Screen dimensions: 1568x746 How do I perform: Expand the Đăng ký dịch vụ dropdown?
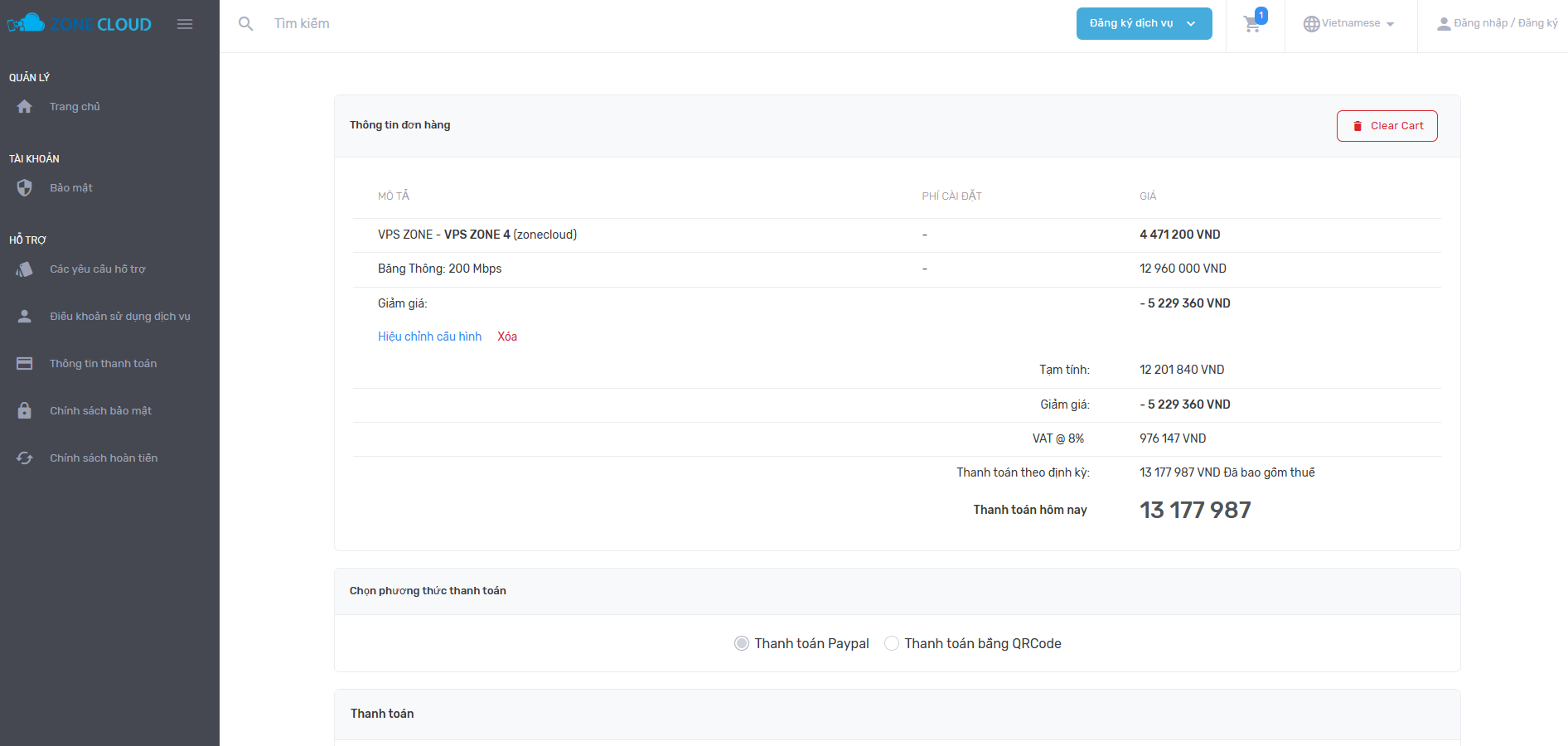pos(1144,23)
